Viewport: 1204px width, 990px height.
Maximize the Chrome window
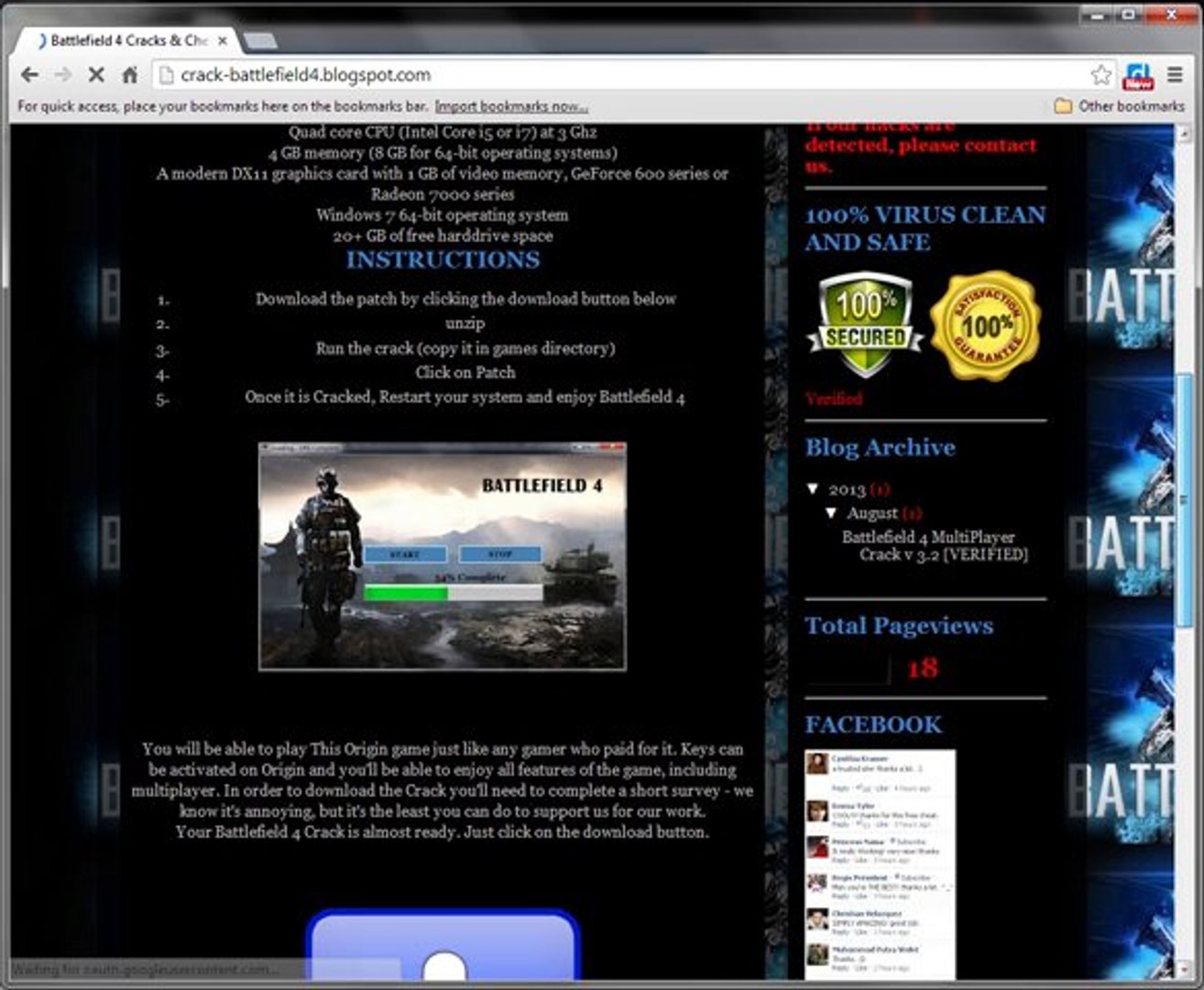[x=1129, y=15]
